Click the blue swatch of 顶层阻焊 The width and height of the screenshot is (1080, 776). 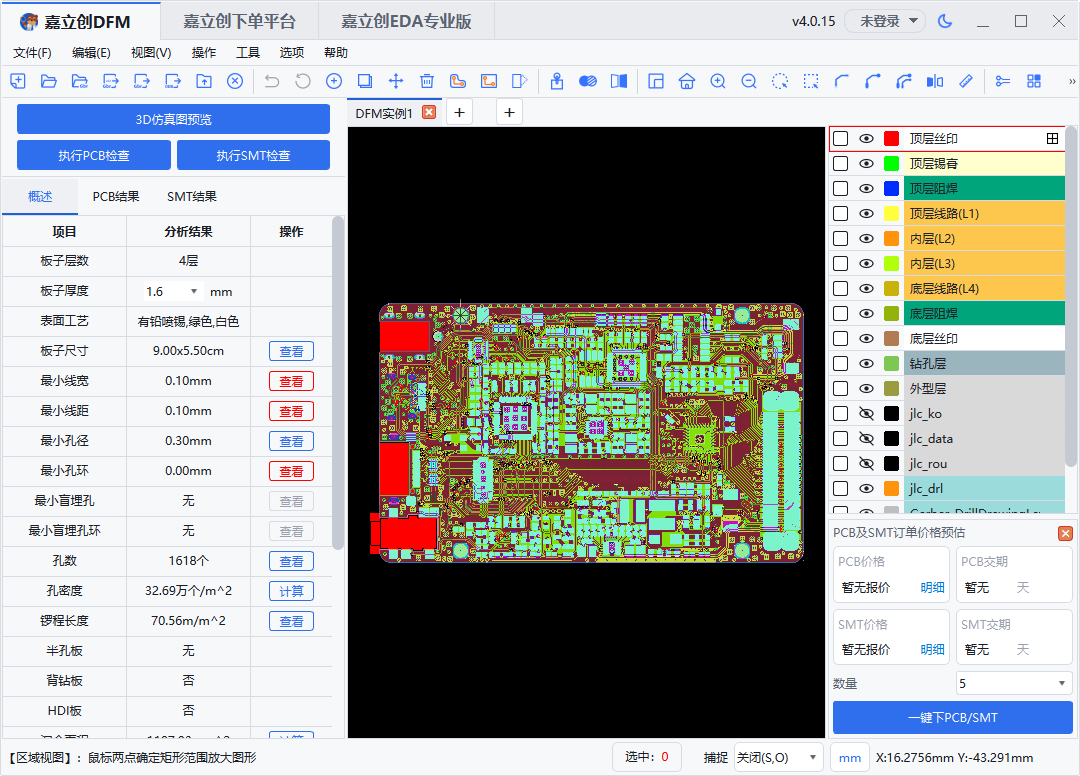(x=891, y=189)
